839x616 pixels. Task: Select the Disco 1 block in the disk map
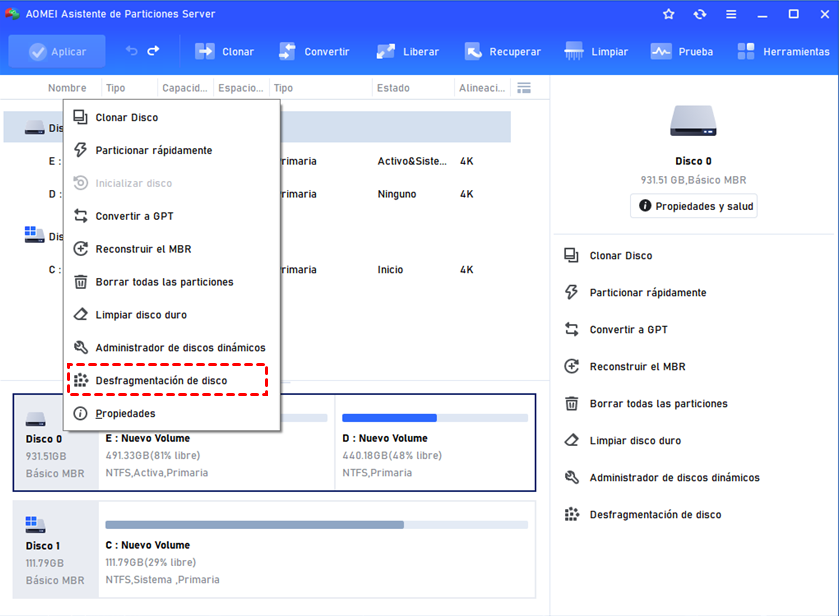pos(56,550)
